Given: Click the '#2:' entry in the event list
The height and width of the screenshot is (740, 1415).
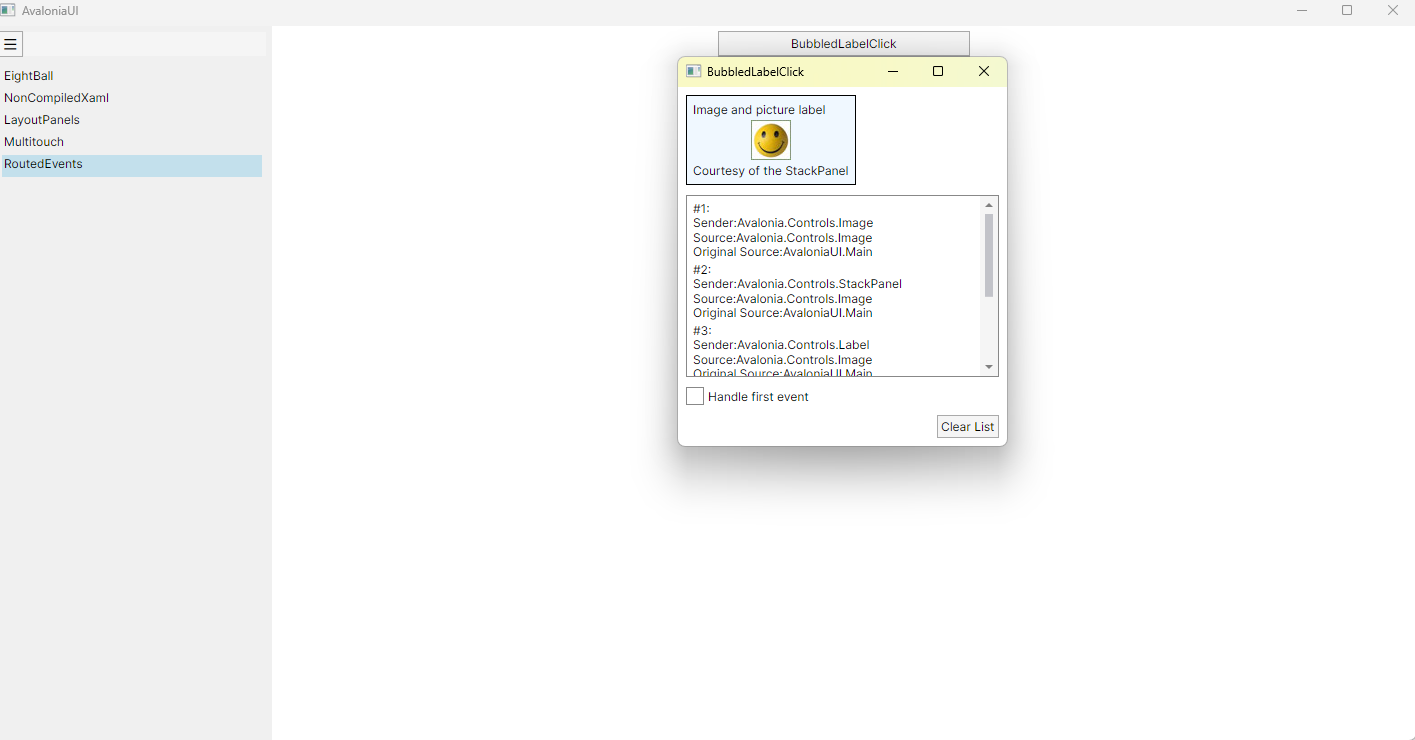Looking at the screenshot, I should (702, 270).
